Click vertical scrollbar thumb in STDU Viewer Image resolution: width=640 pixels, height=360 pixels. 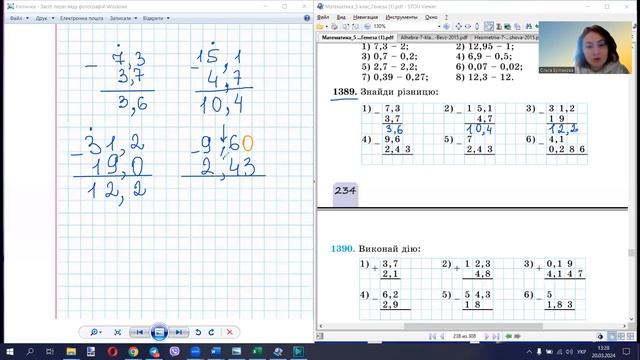(632, 253)
